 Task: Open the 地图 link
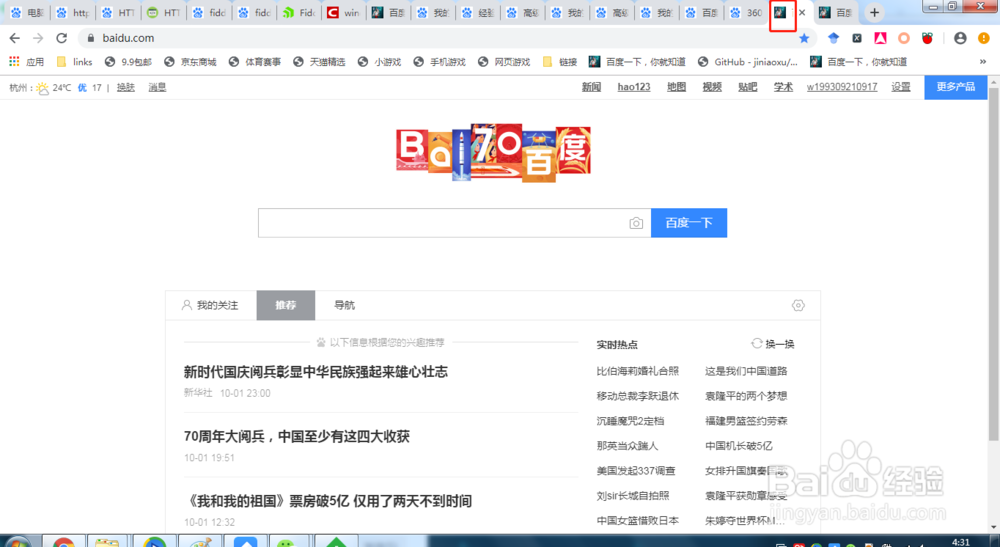click(x=677, y=87)
